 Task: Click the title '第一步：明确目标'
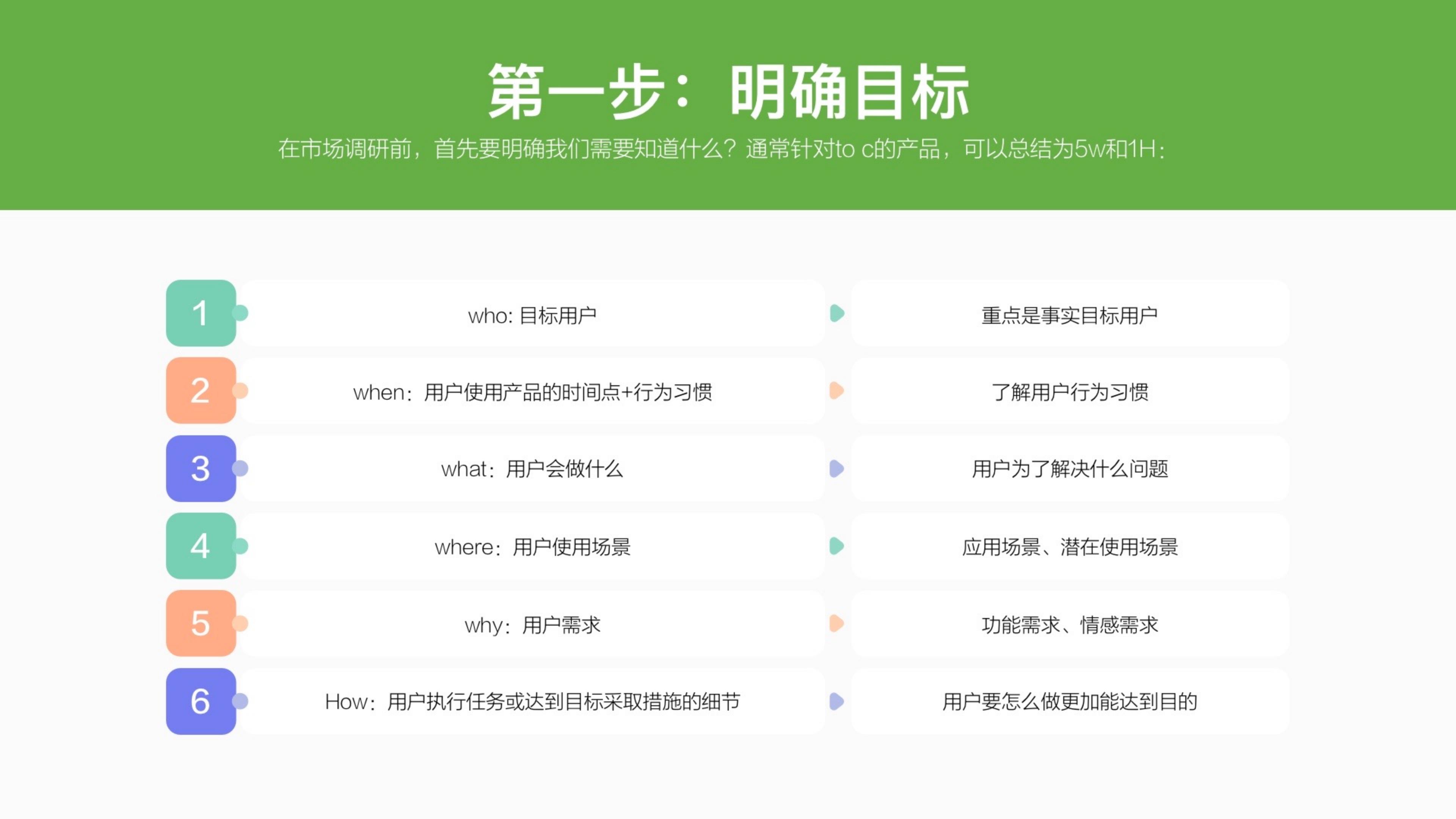[728, 91]
